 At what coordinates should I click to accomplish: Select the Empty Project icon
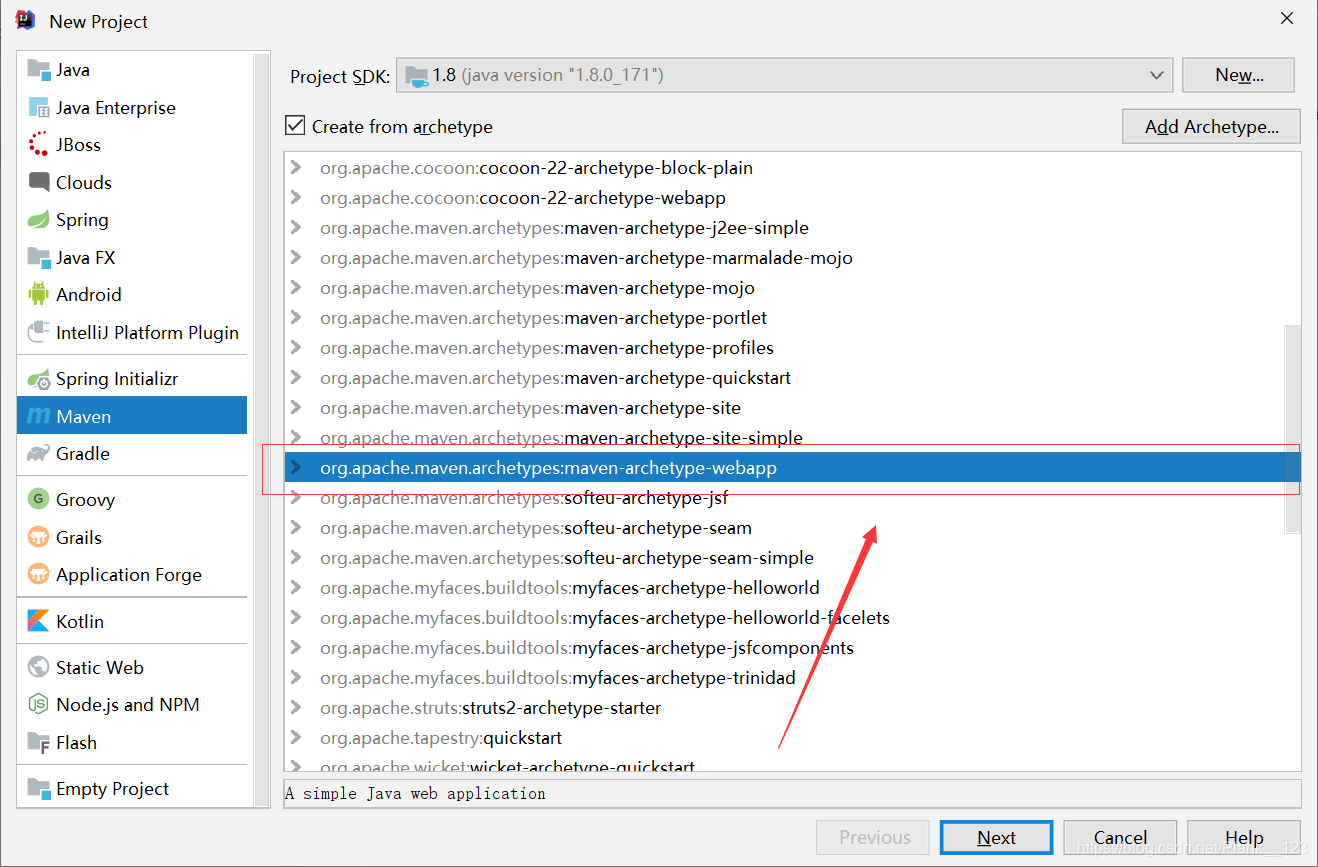click(x=39, y=788)
